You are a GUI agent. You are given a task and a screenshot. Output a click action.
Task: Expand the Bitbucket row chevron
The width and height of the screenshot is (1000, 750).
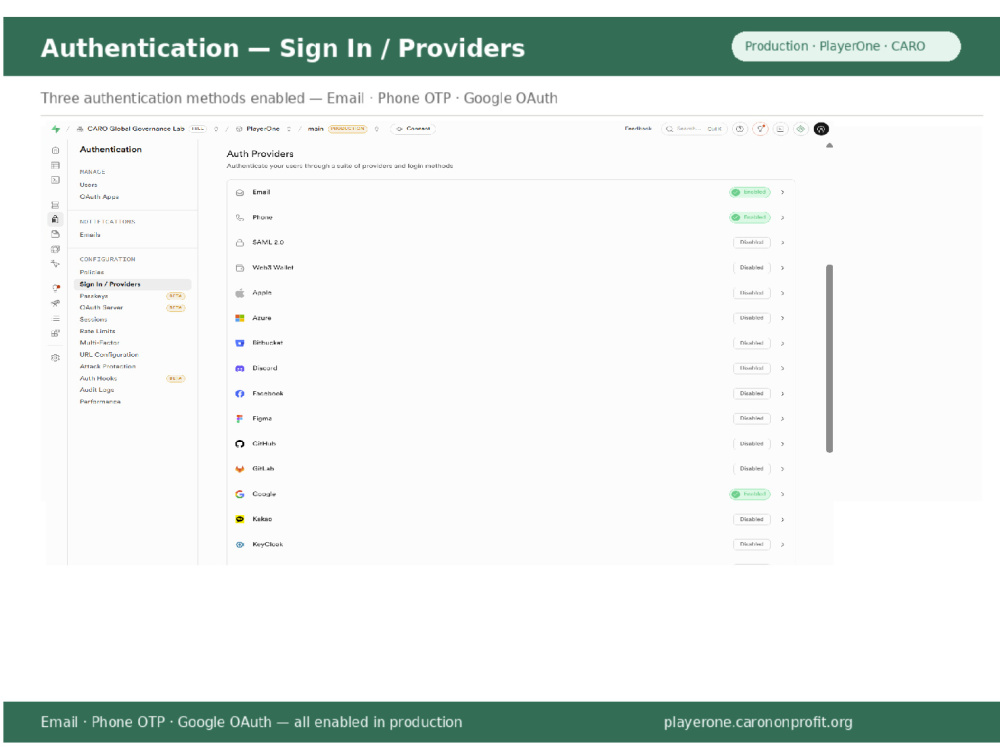tap(783, 343)
